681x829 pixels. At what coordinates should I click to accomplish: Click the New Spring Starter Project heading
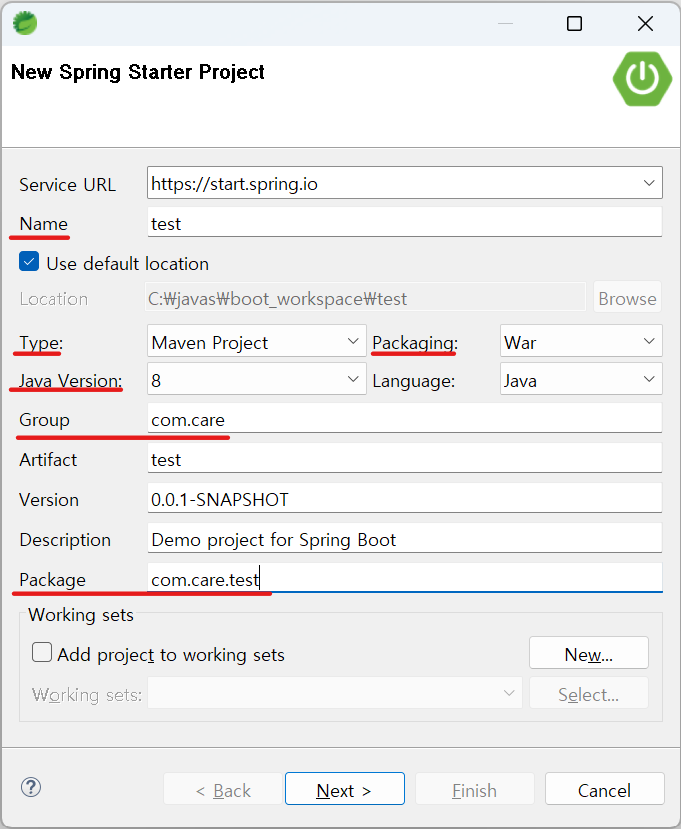point(137,72)
